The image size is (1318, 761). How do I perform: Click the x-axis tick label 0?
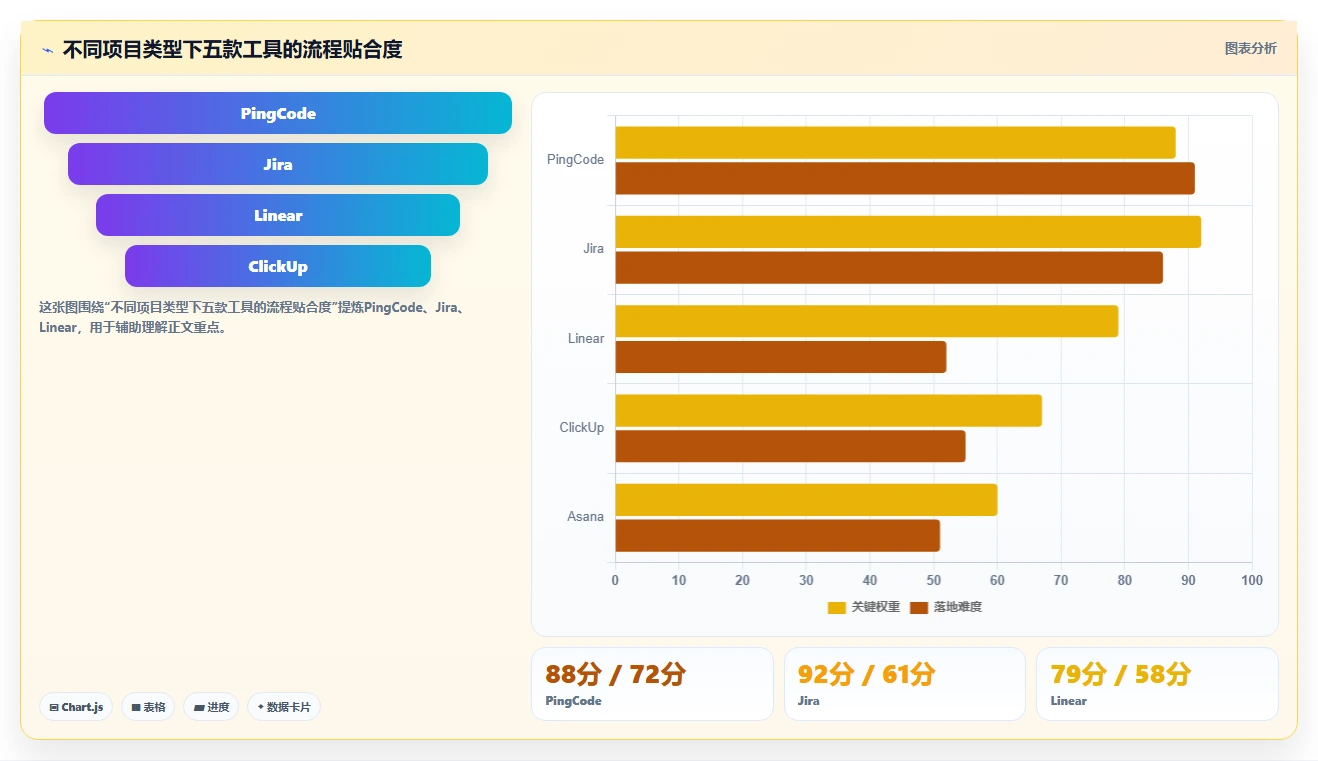[x=615, y=581]
